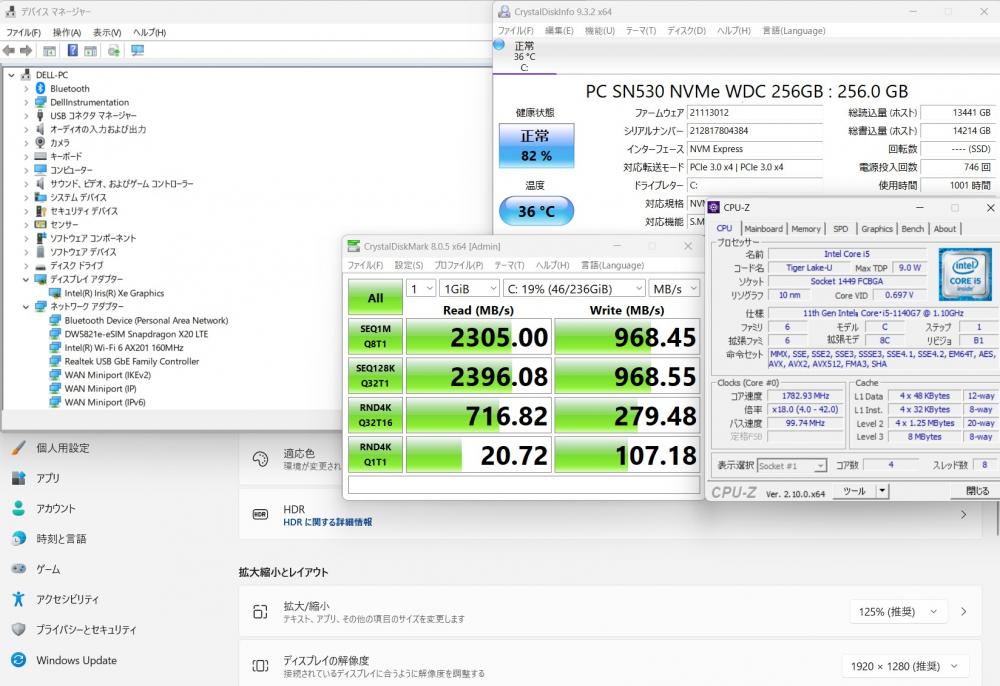Open Apps via its sidebar icon
This screenshot has width=1000, height=686.
point(18,478)
